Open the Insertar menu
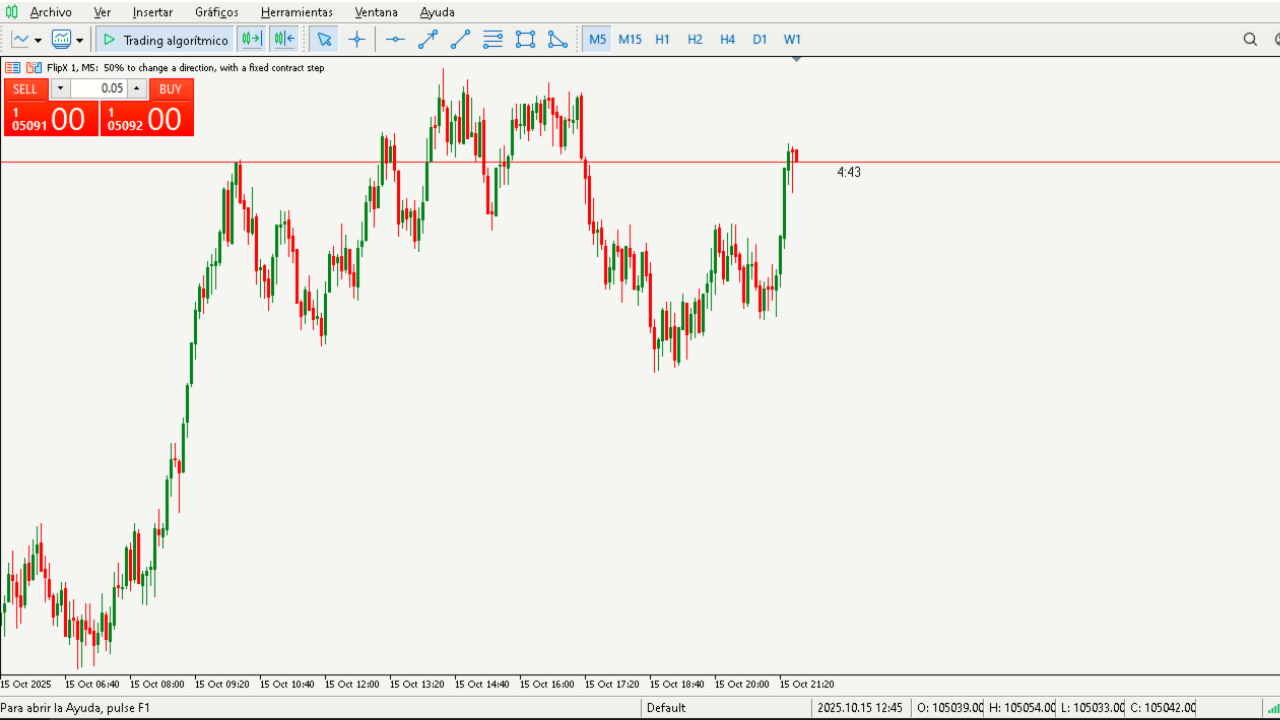 (x=152, y=12)
